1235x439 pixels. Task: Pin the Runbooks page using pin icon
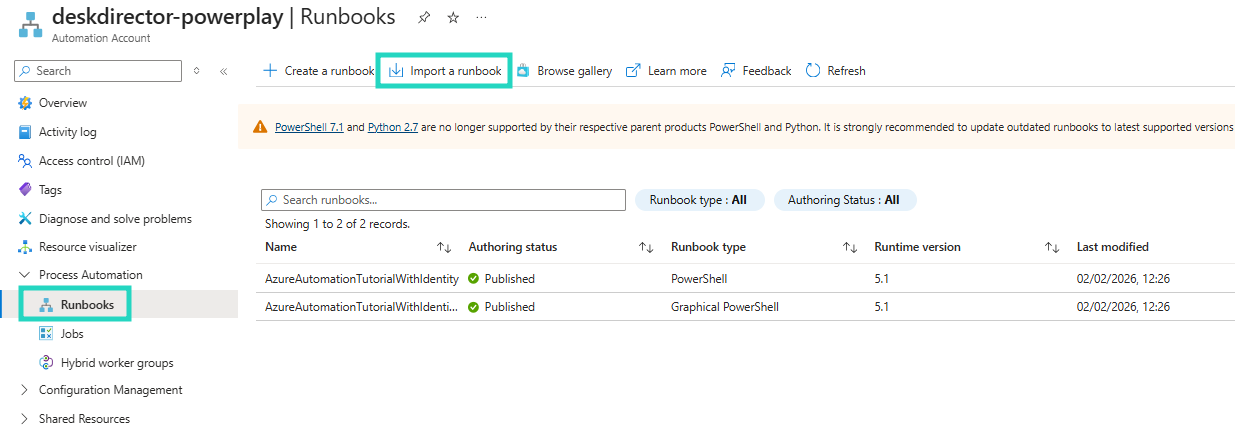tap(424, 18)
